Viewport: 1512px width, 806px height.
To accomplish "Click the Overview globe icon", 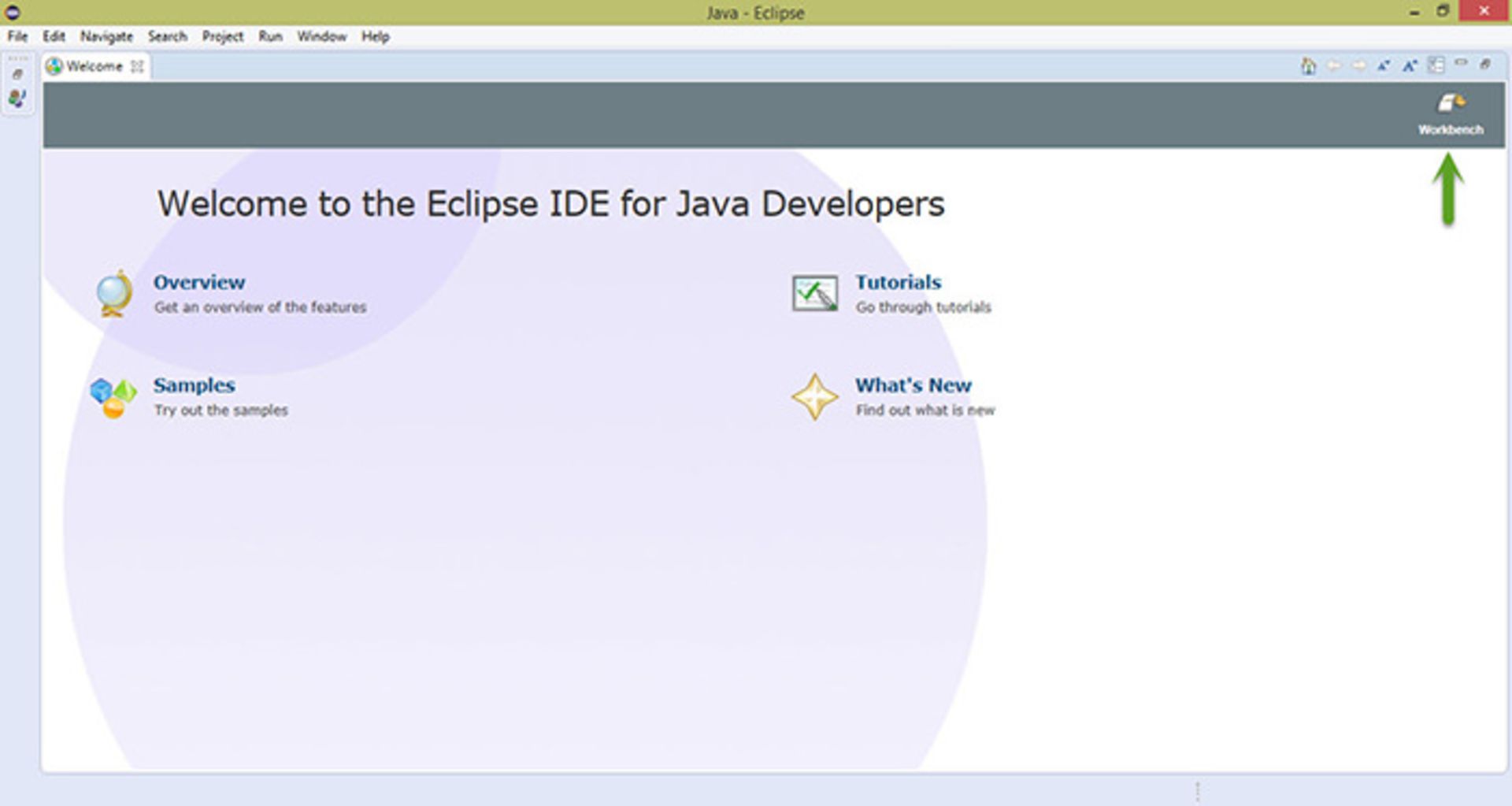I will (114, 293).
